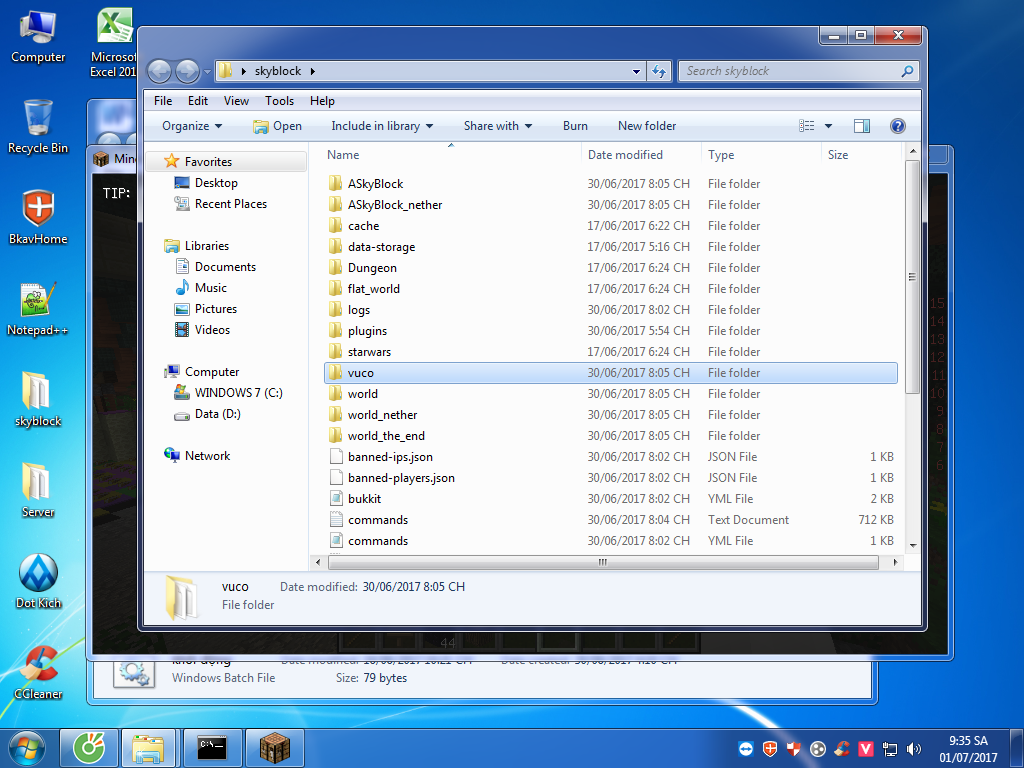Select the skyblock folder on the desktop
Screen dimensions: 1024x768
(x=38, y=400)
